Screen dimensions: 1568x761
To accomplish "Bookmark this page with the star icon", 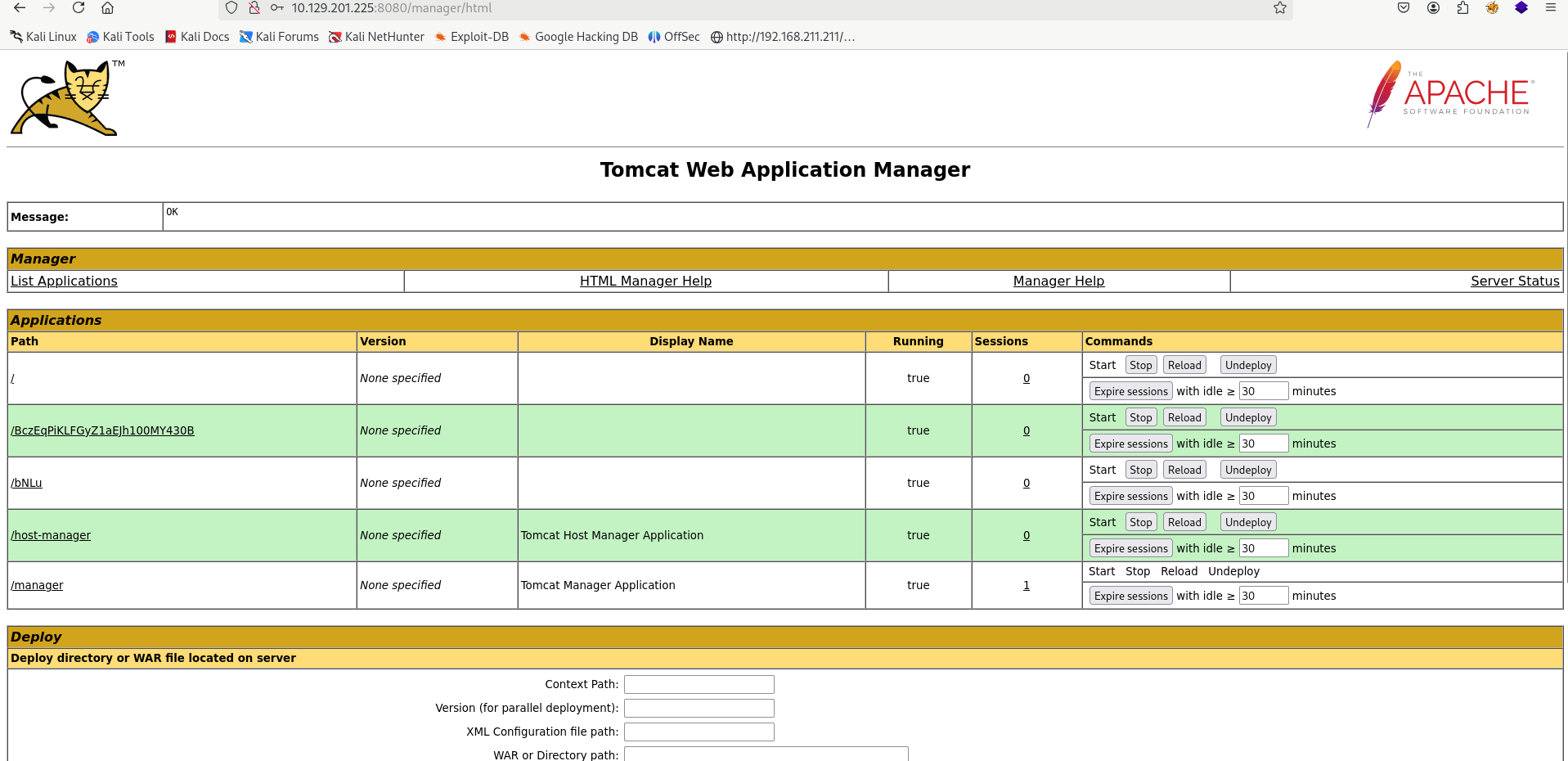I will 1280,8.
